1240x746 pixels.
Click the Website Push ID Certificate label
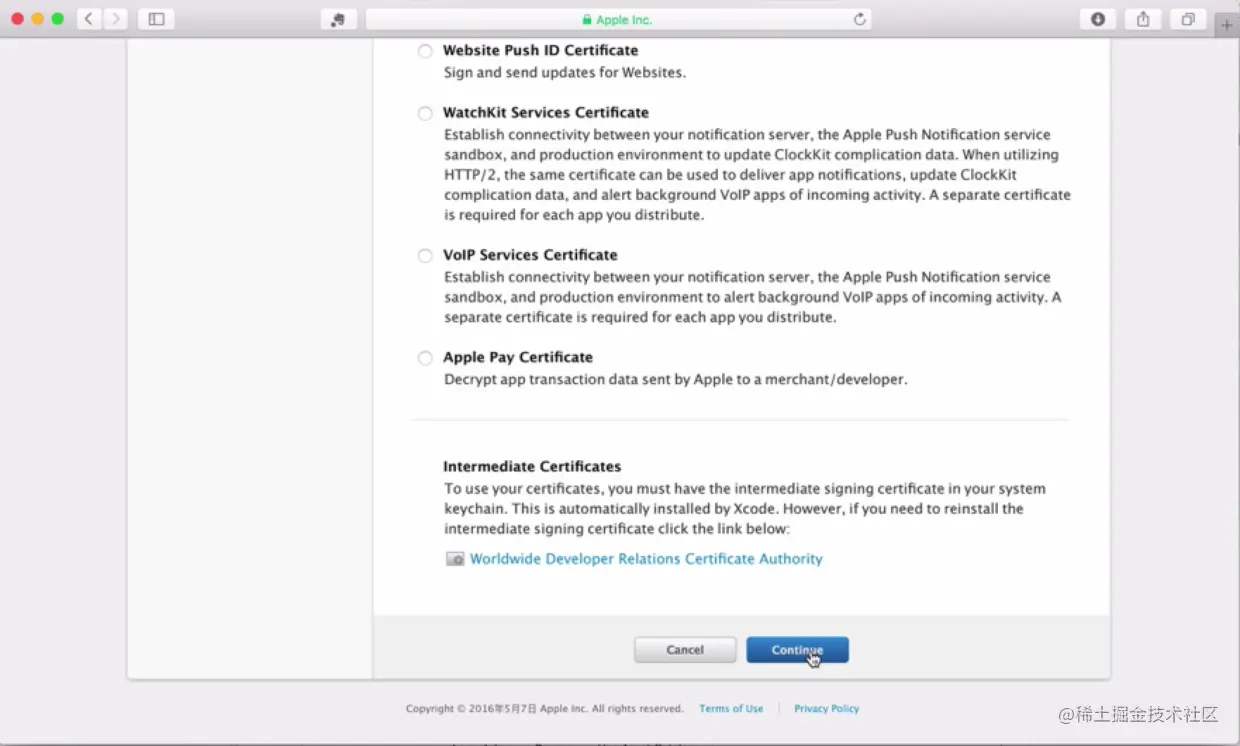click(540, 50)
